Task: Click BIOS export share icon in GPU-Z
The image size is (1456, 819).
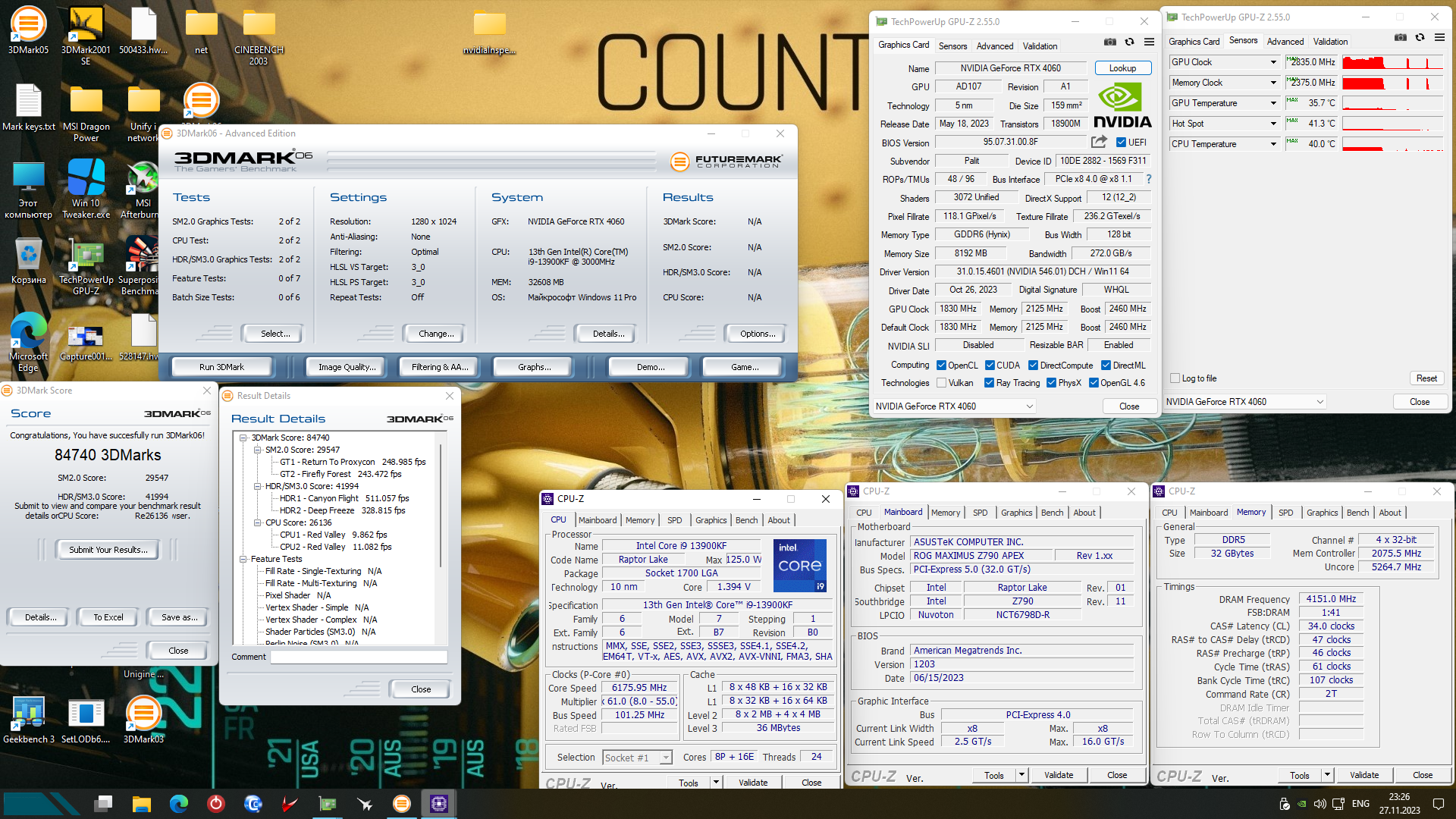Action: coord(1099,142)
